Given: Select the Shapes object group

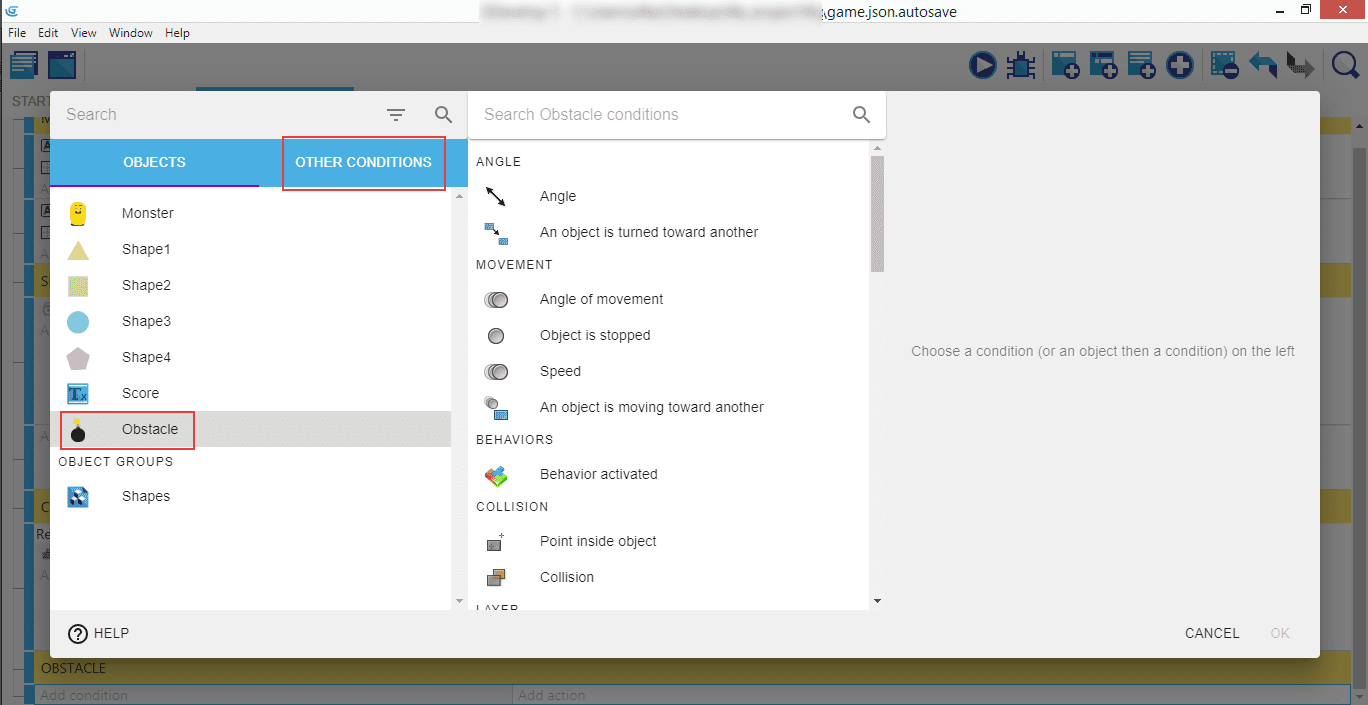Looking at the screenshot, I should coord(145,496).
